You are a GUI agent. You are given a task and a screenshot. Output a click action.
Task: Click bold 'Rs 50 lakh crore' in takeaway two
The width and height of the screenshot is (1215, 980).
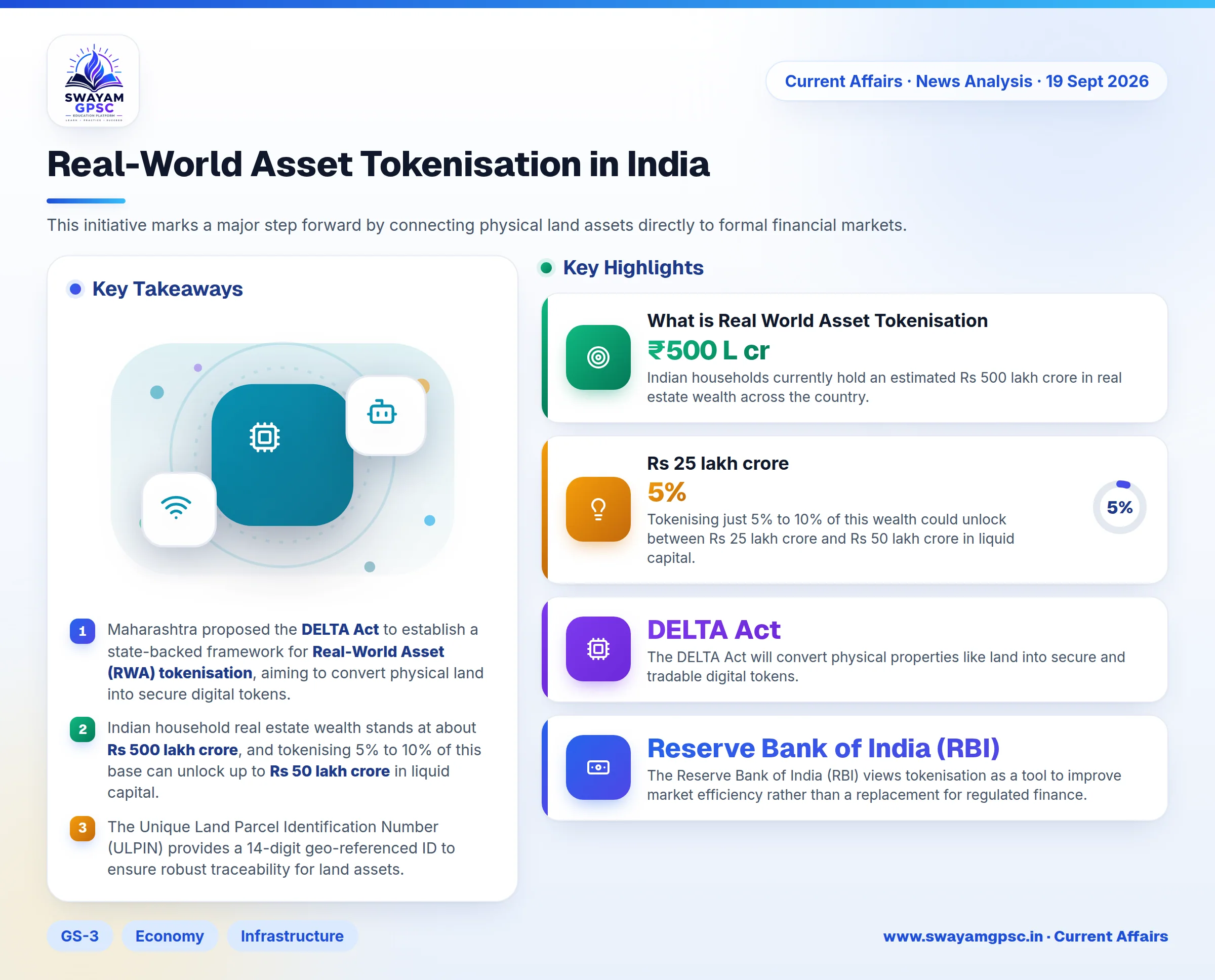point(330,771)
